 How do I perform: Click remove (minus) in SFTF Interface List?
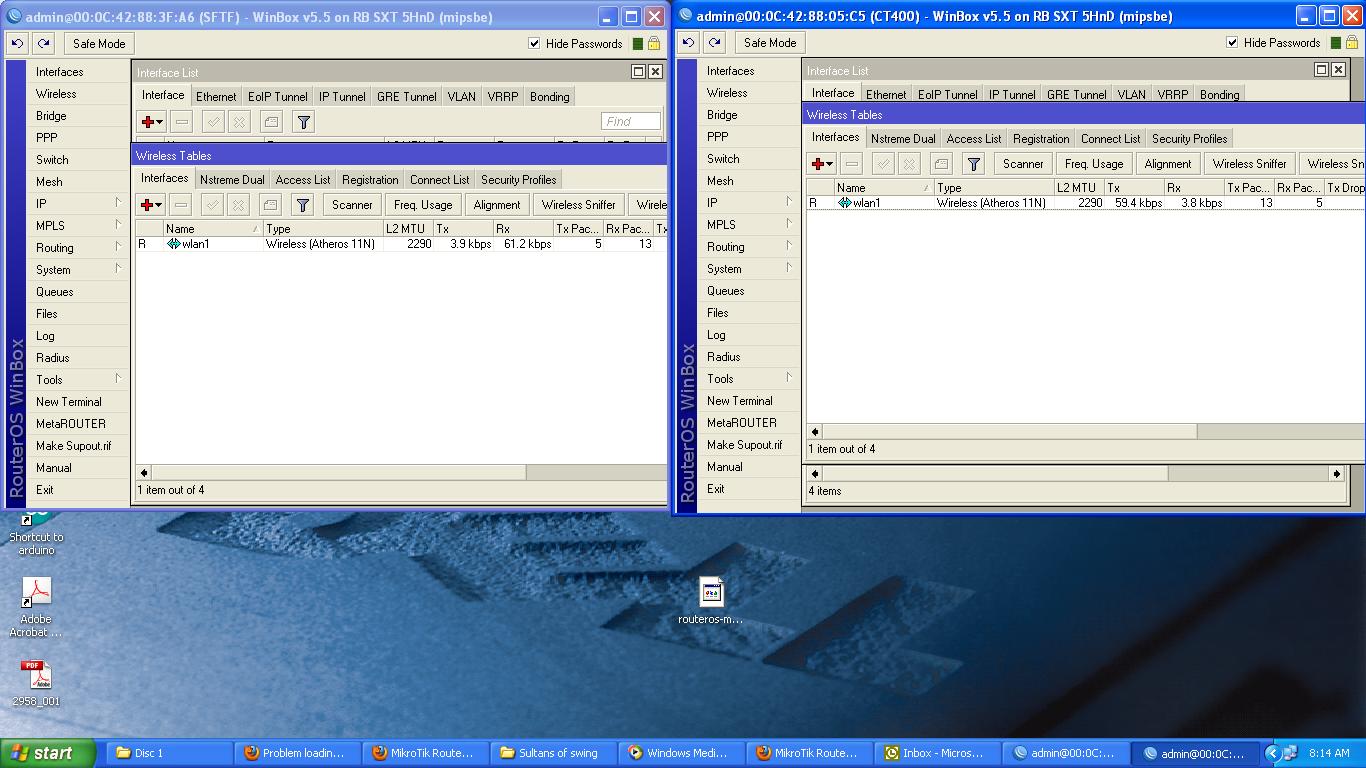coord(181,122)
